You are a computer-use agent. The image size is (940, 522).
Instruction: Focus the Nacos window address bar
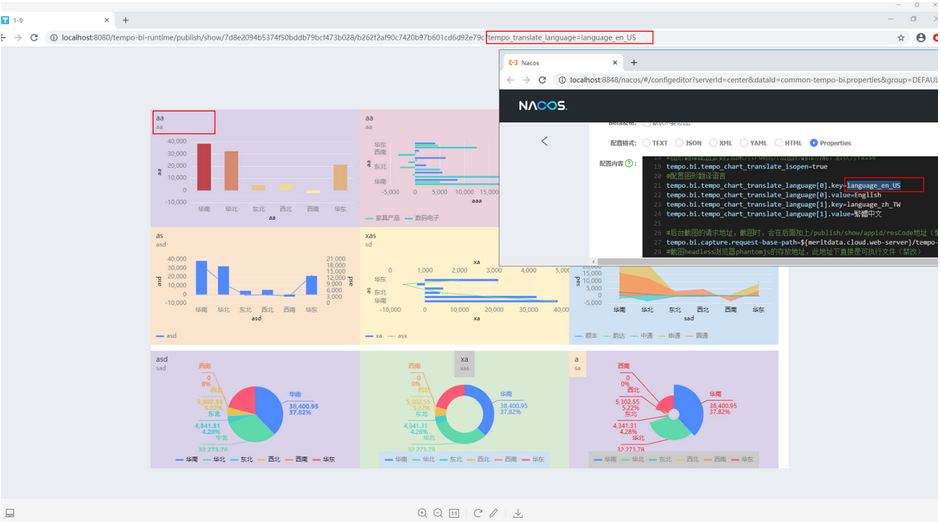click(x=746, y=80)
